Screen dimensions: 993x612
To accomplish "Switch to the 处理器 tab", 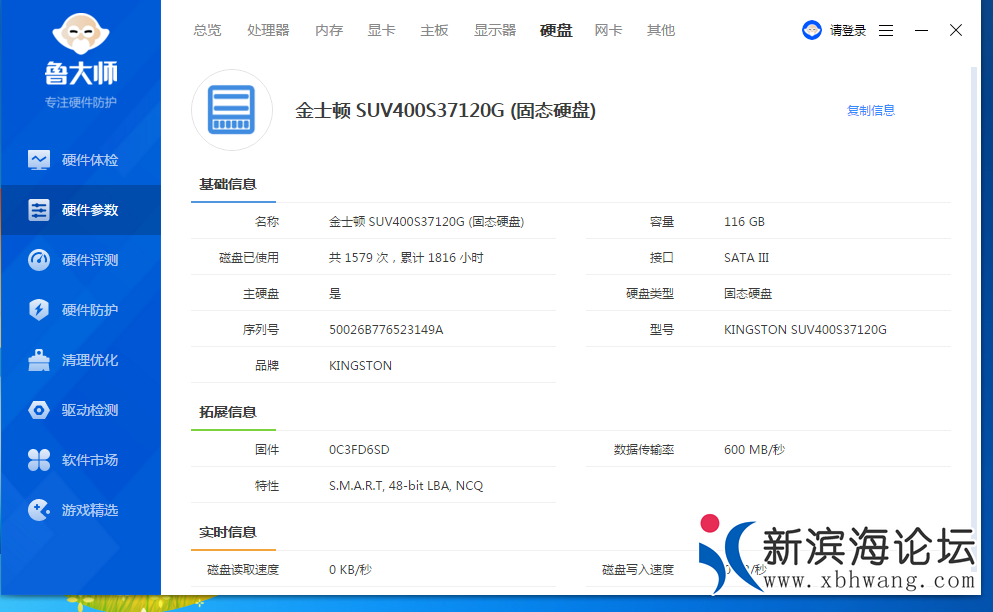I will [268, 30].
